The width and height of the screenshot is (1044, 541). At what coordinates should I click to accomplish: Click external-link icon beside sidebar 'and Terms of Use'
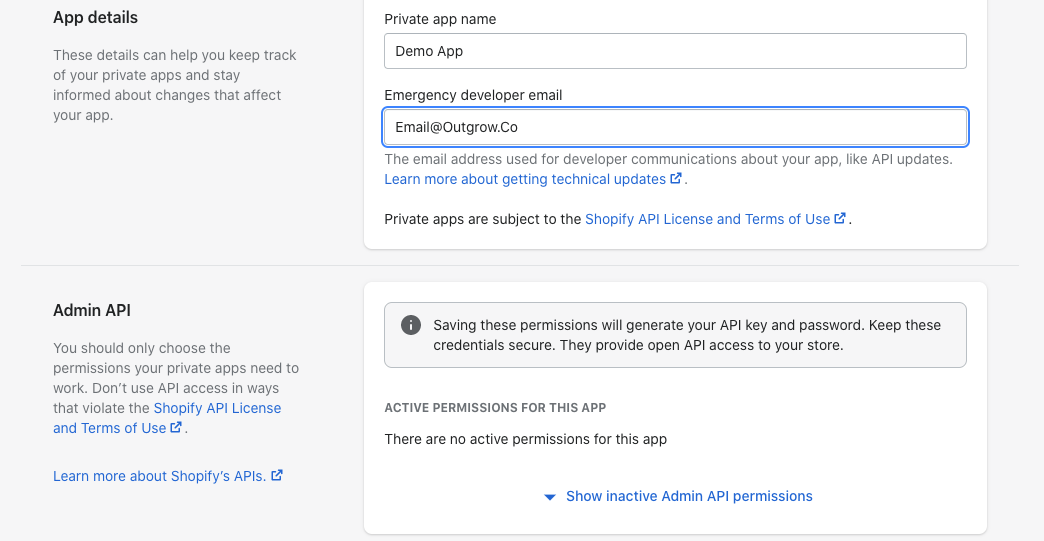click(x=176, y=428)
